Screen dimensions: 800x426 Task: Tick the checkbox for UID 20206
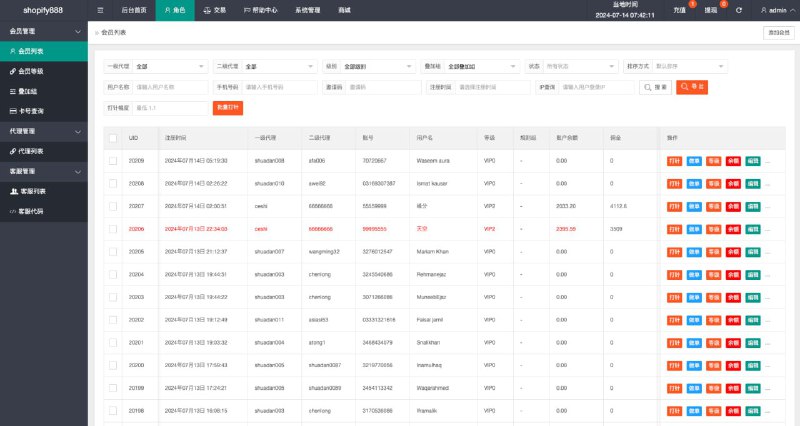coord(113,229)
